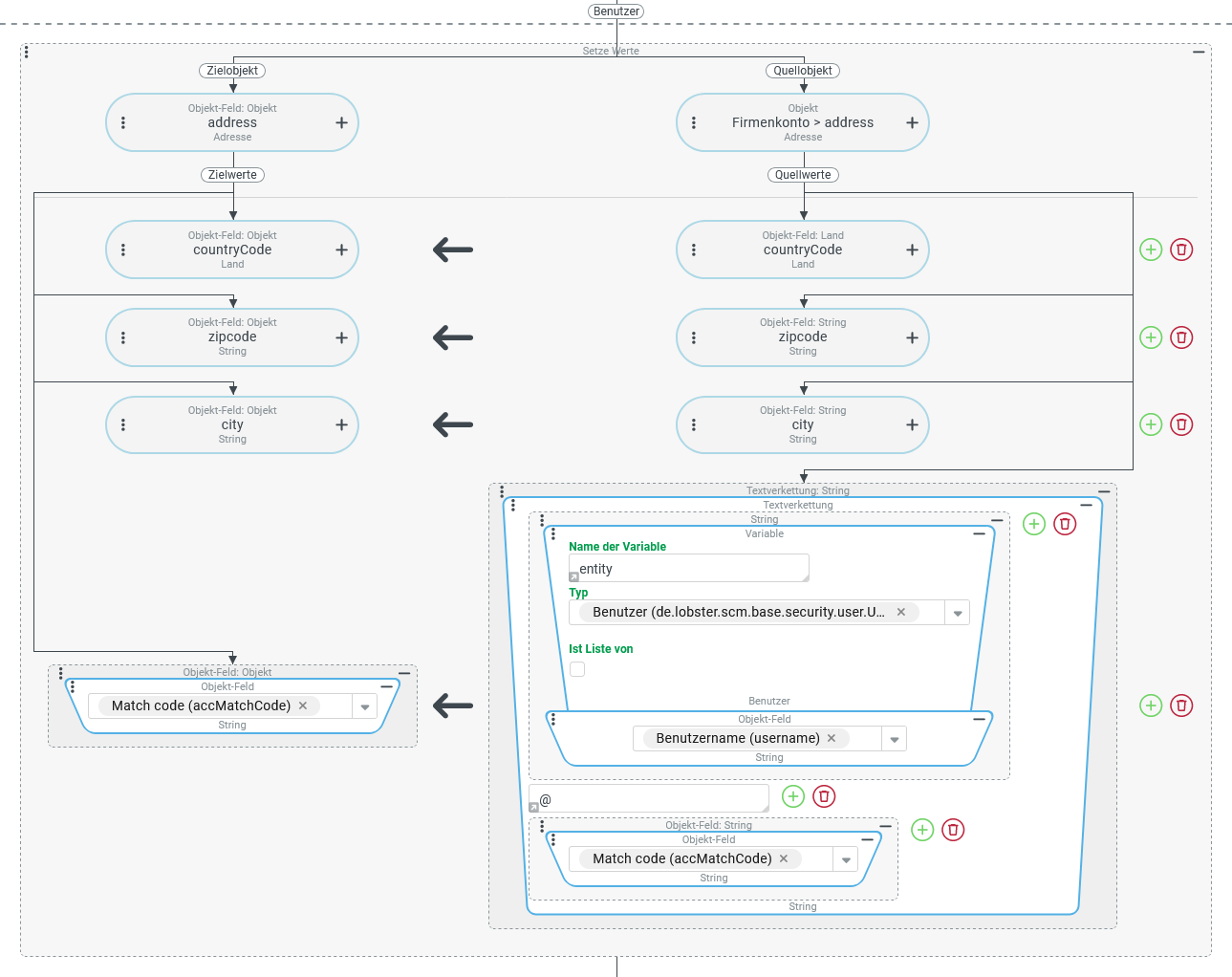
Task: Delete the city mapping row
Action: (1181, 424)
